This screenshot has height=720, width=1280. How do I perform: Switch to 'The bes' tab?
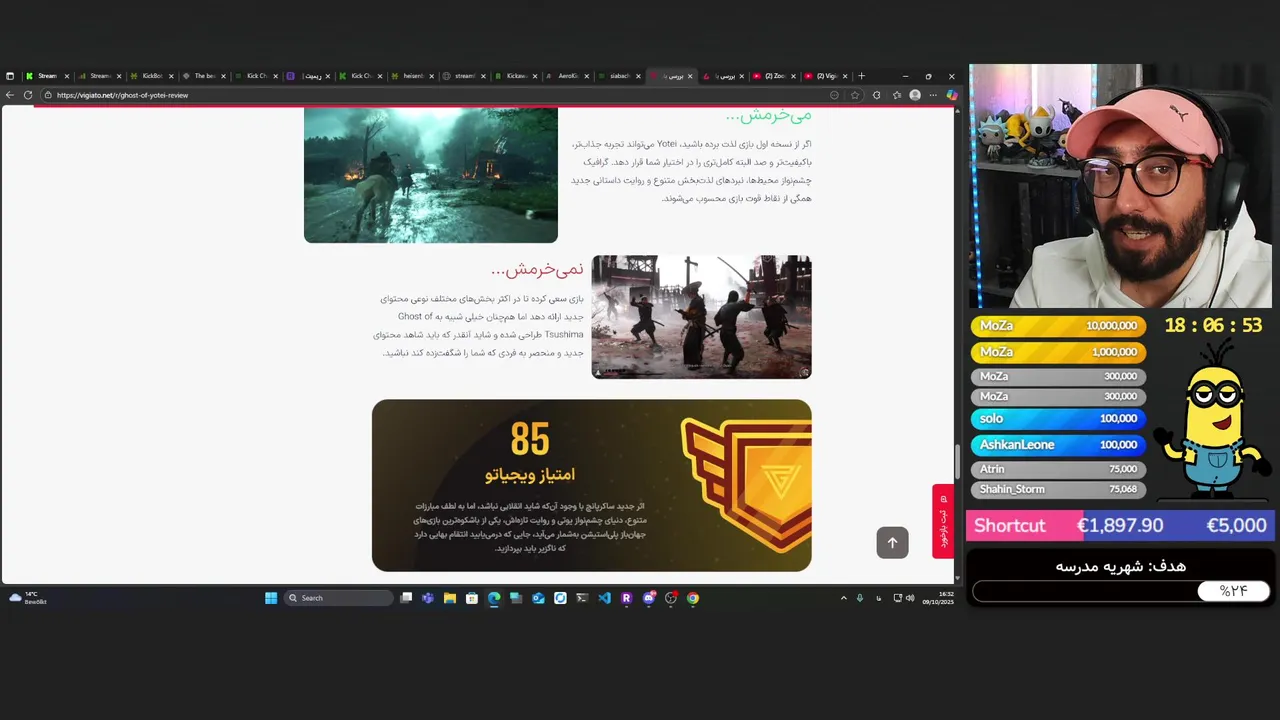point(204,76)
